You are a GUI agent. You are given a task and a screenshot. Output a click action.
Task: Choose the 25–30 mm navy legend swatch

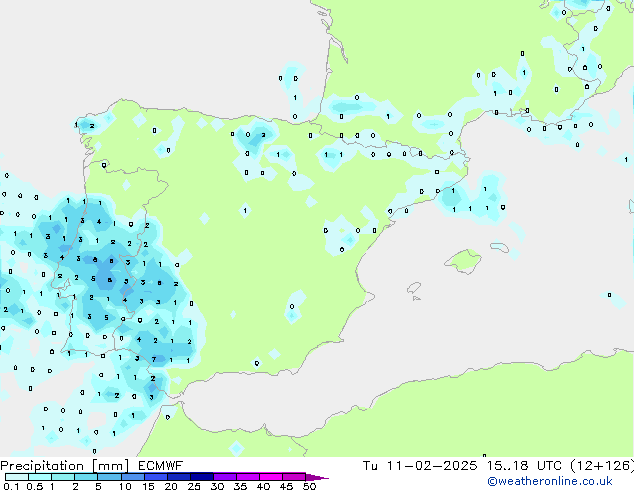201,477
